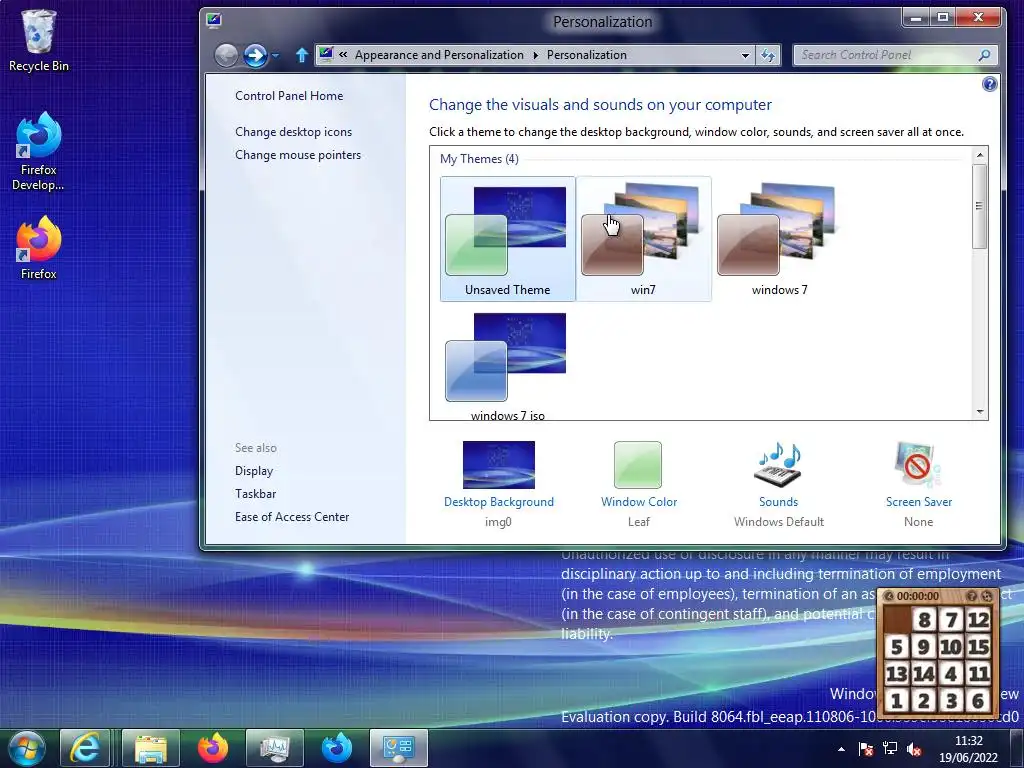This screenshot has width=1024, height=768.
Task: Pause the puzzle gadget timer icon
Action: click(x=888, y=596)
